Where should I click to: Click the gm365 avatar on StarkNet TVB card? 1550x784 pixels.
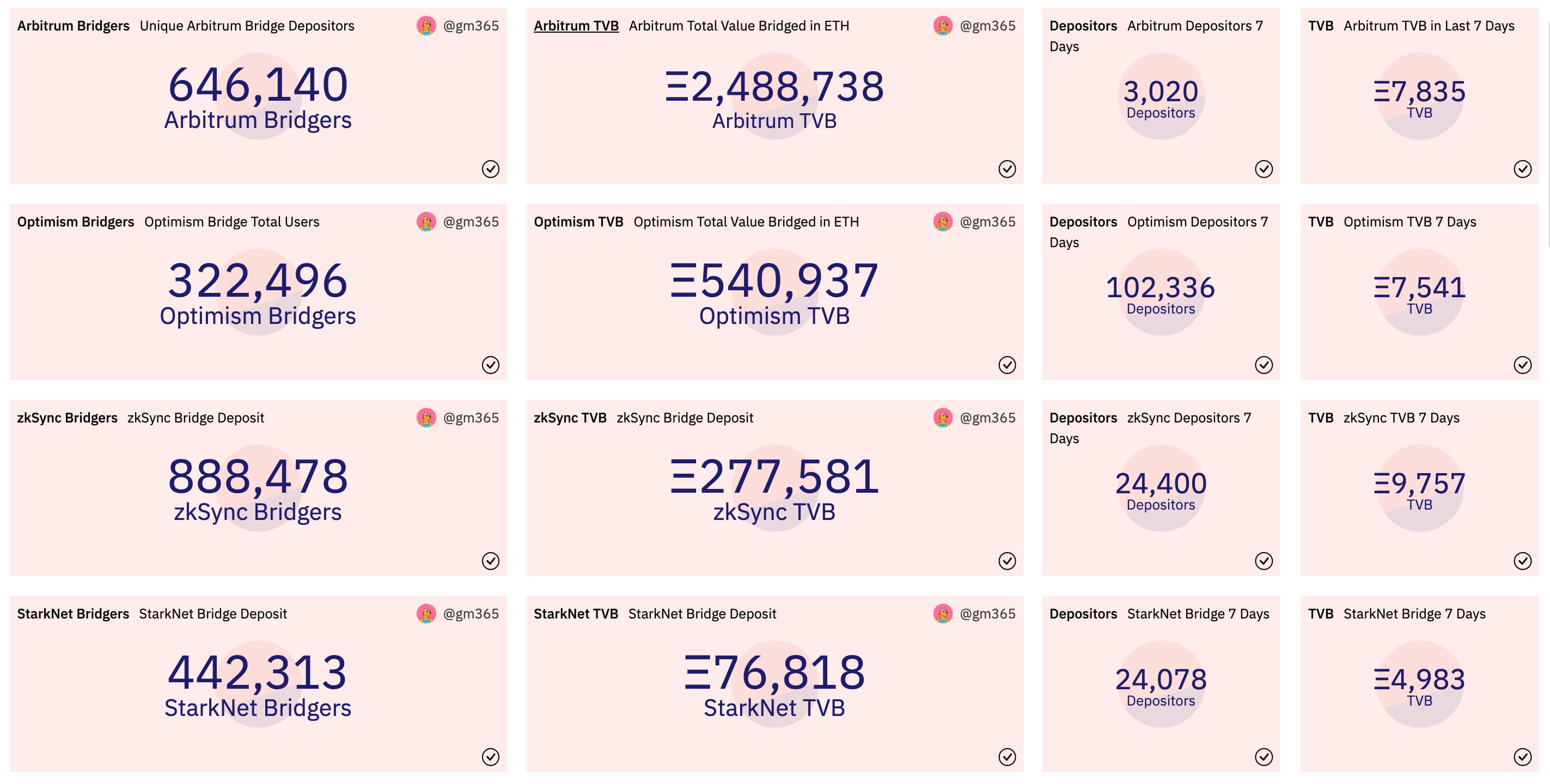pyautogui.click(x=942, y=614)
